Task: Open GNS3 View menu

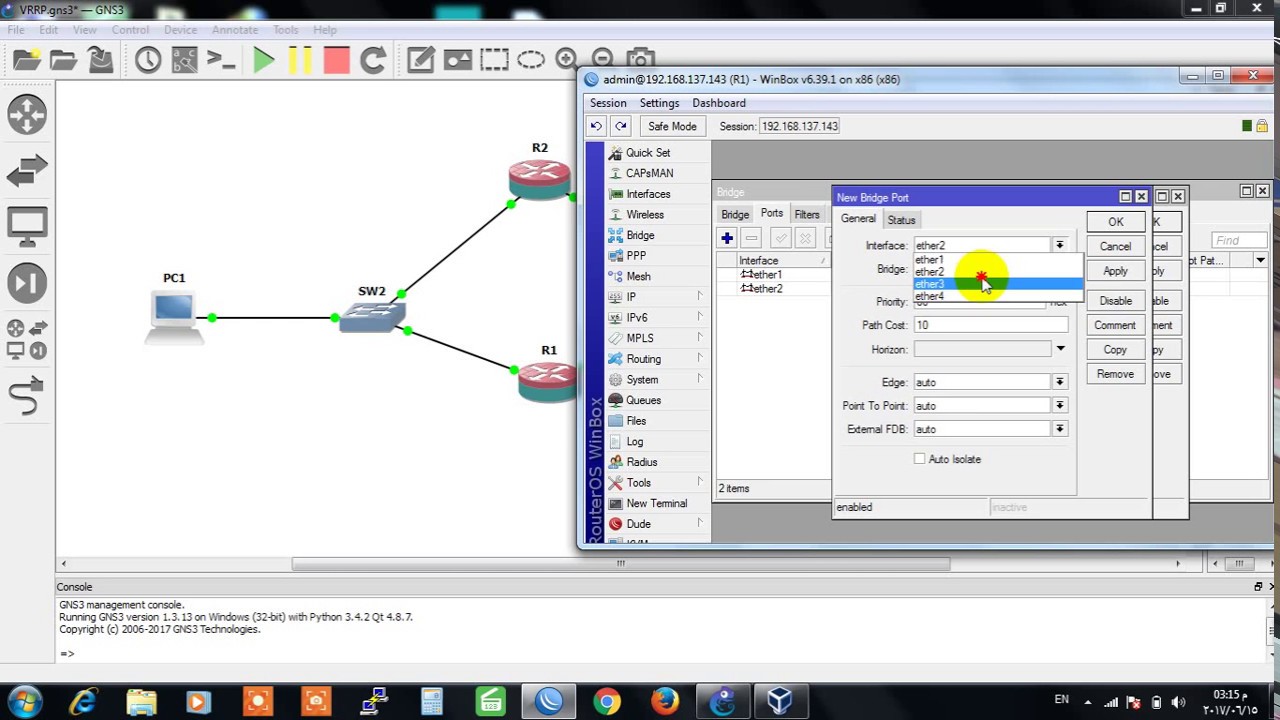Action: tap(85, 30)
